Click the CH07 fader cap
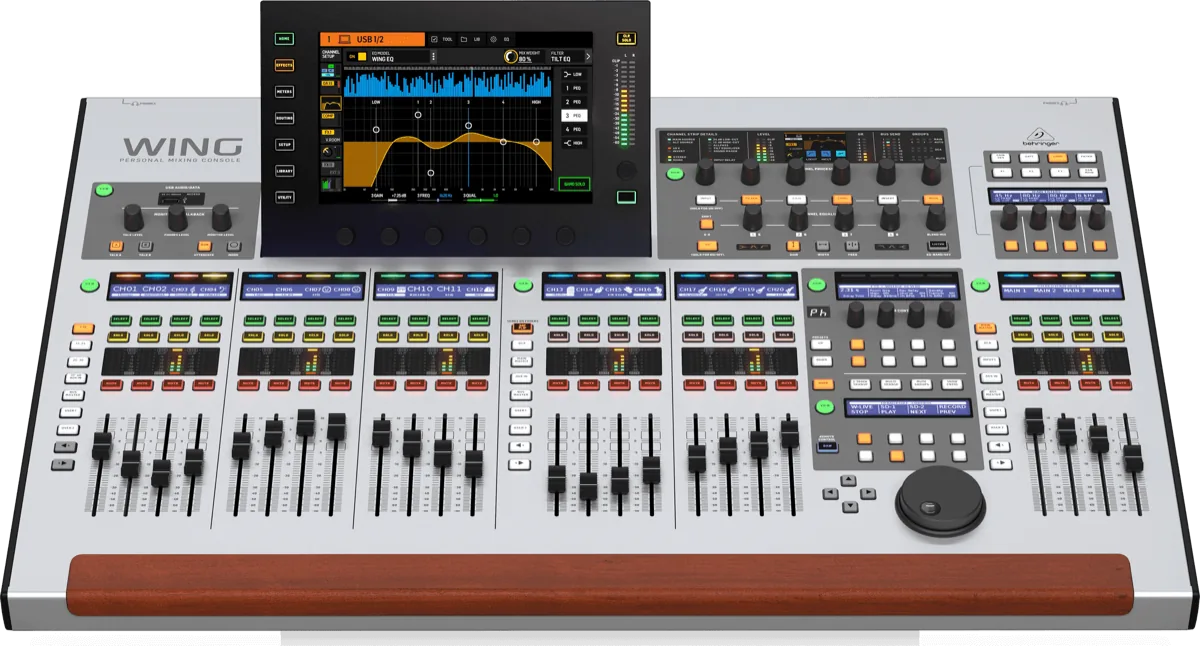 306,423
